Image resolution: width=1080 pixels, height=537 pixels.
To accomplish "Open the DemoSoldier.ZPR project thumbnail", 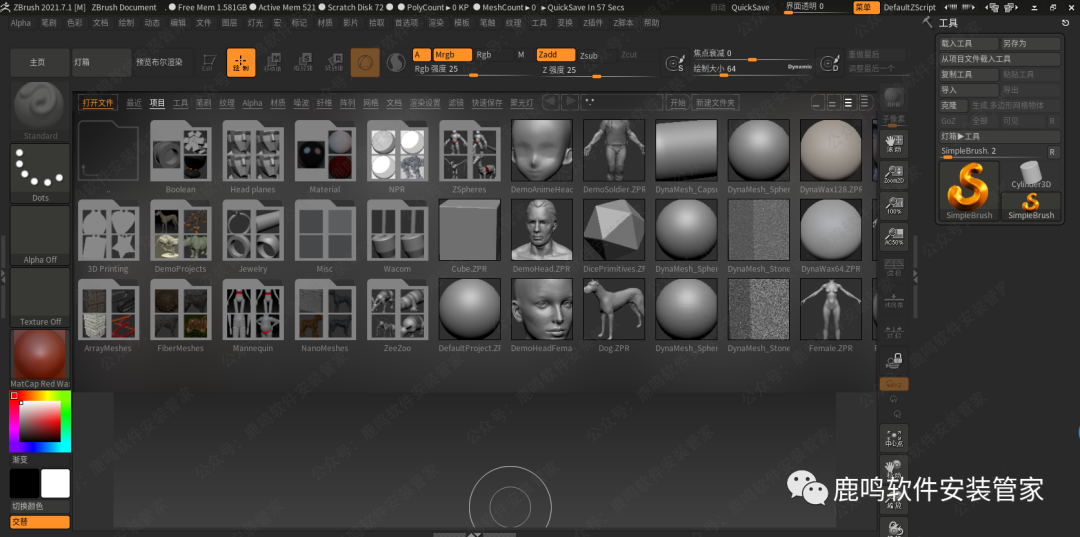I will (614, 156).
